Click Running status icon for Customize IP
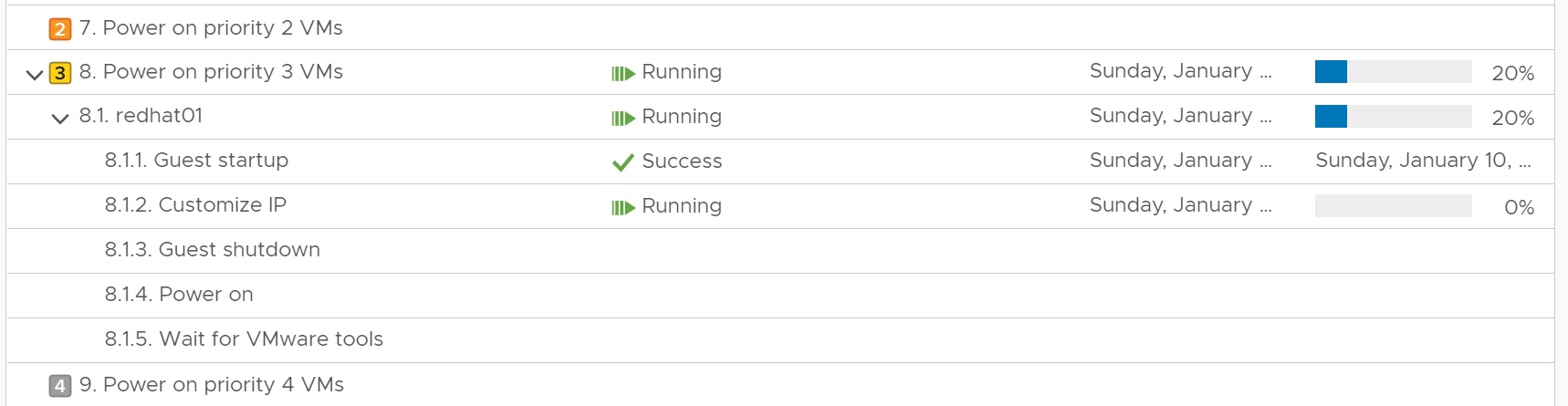The height and width of the screenshot is (406, 1568). [622, 207]
